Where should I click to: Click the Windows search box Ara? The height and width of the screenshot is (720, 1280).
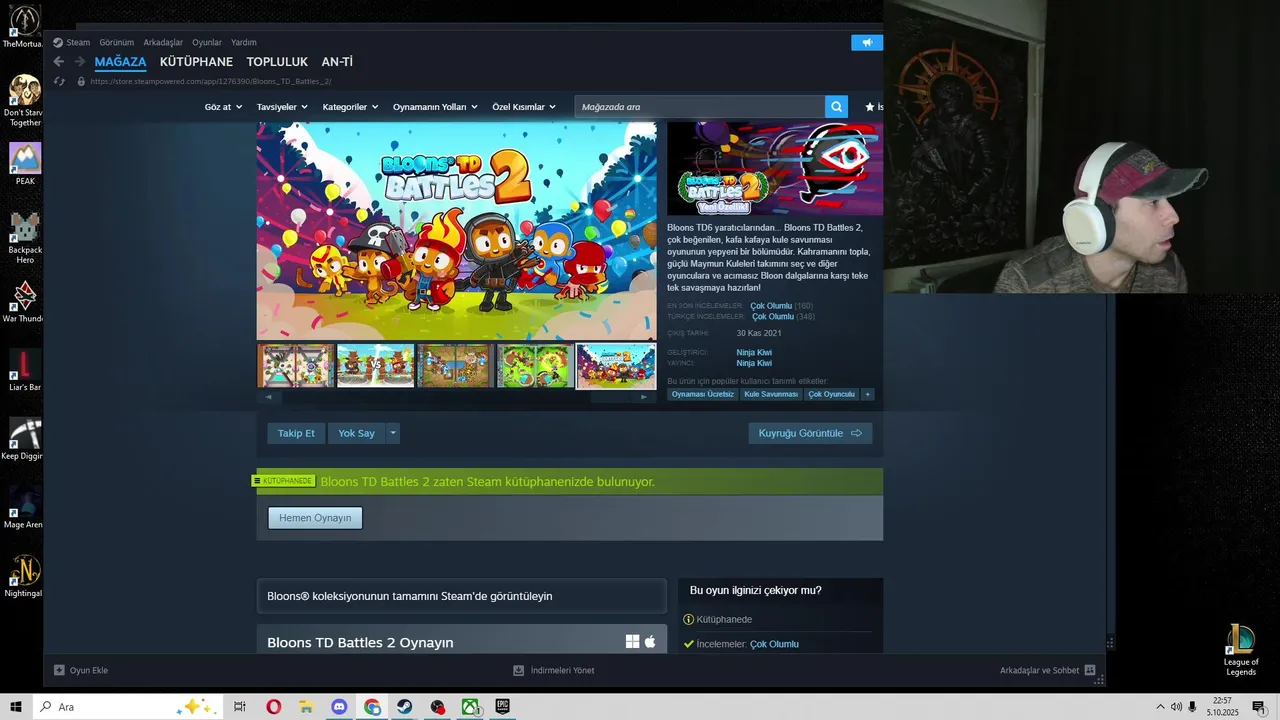pos(130,707)
